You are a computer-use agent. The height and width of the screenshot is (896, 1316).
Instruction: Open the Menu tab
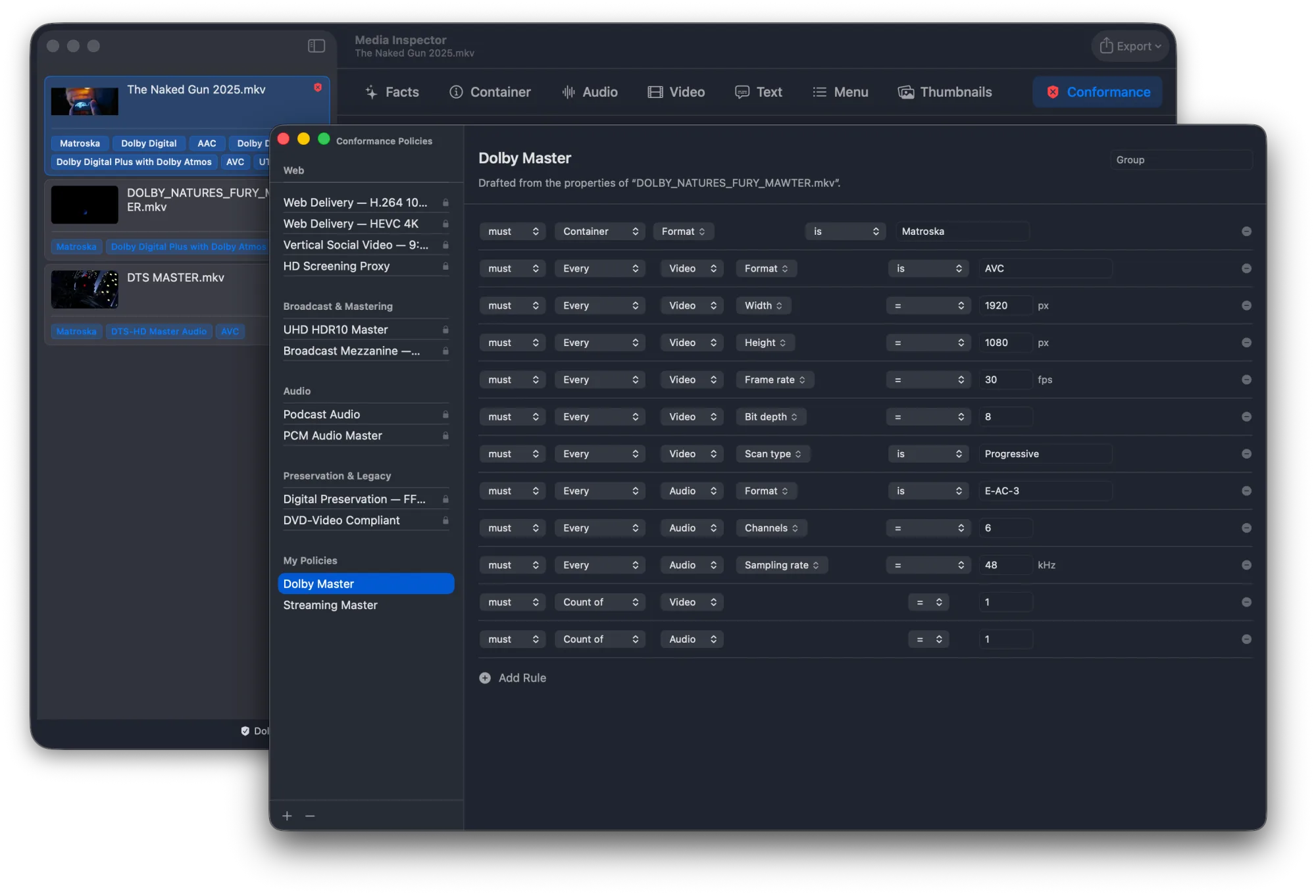pyautogui.click(x=840, y=92)
